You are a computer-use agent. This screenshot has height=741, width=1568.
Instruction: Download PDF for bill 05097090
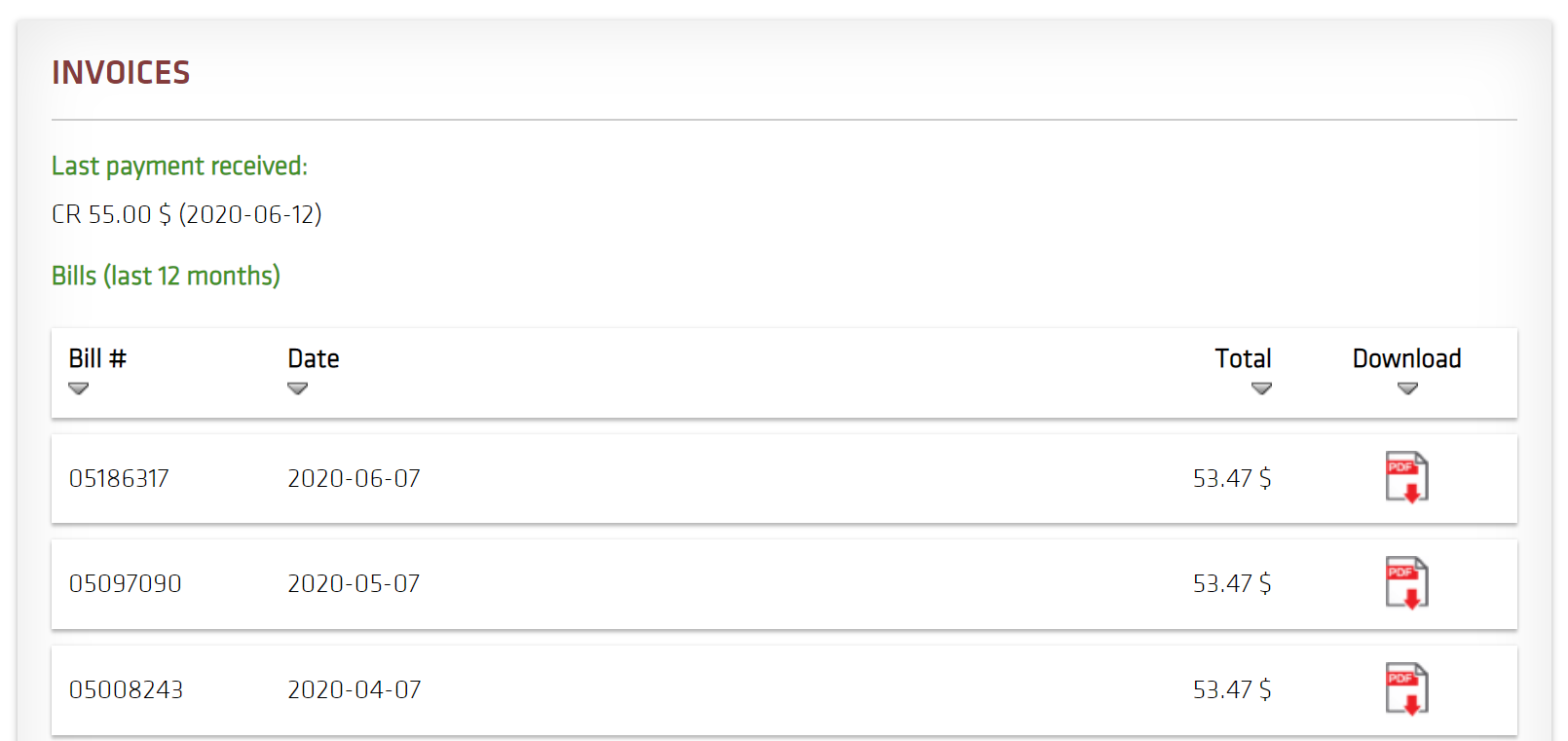[x=1406, y=582]
